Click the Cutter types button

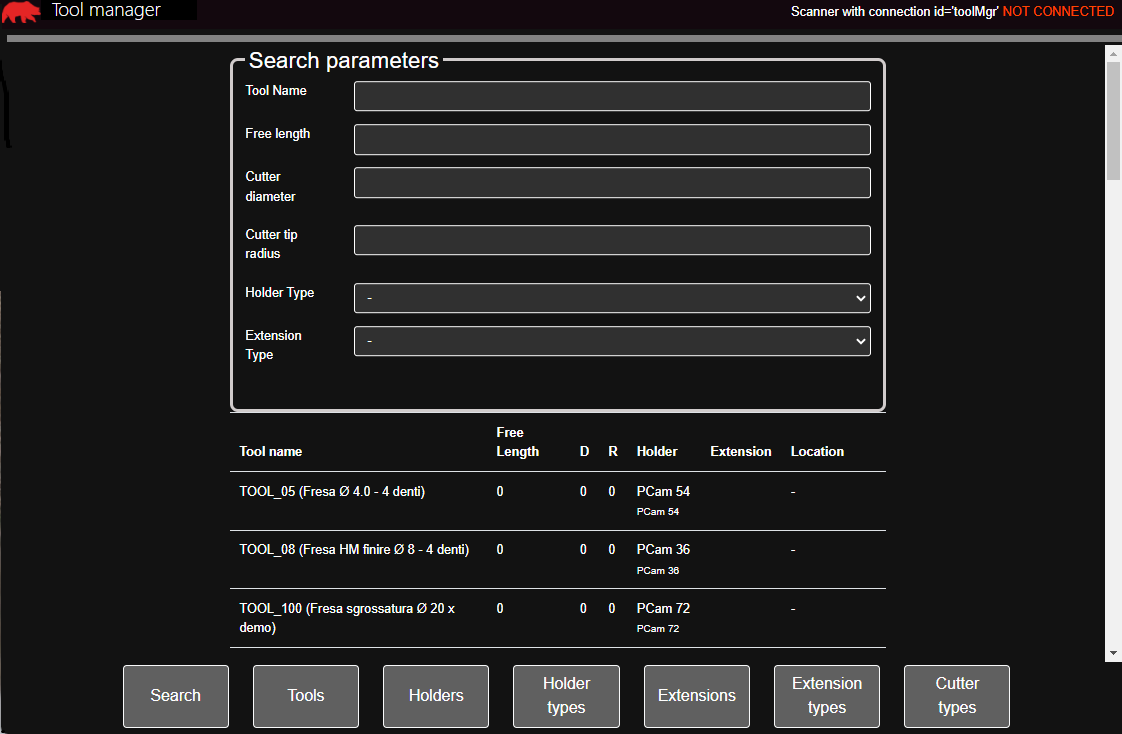pyautogui.click(x=956, y=696)
